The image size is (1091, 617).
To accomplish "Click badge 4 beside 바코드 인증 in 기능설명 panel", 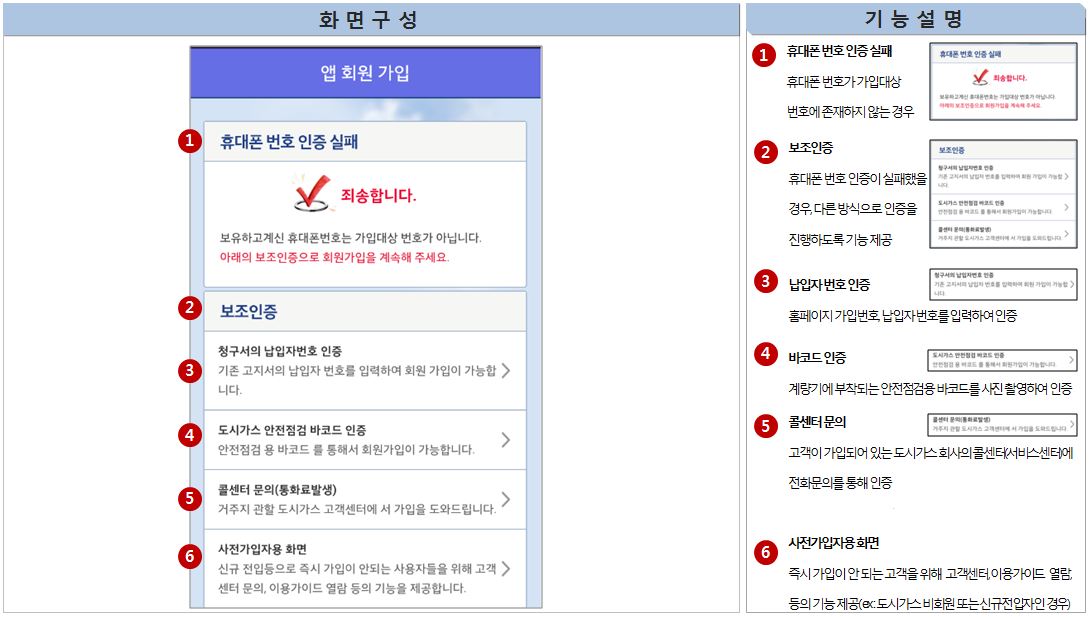I will (x=765, y=356).
